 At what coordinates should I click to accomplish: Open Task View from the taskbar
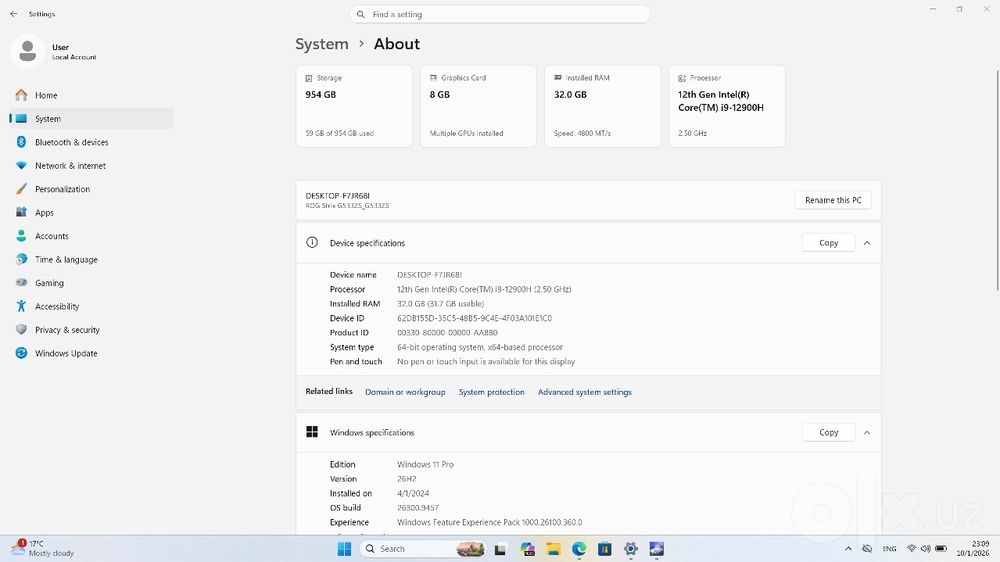pyautogui.click(x=501, y=549)
